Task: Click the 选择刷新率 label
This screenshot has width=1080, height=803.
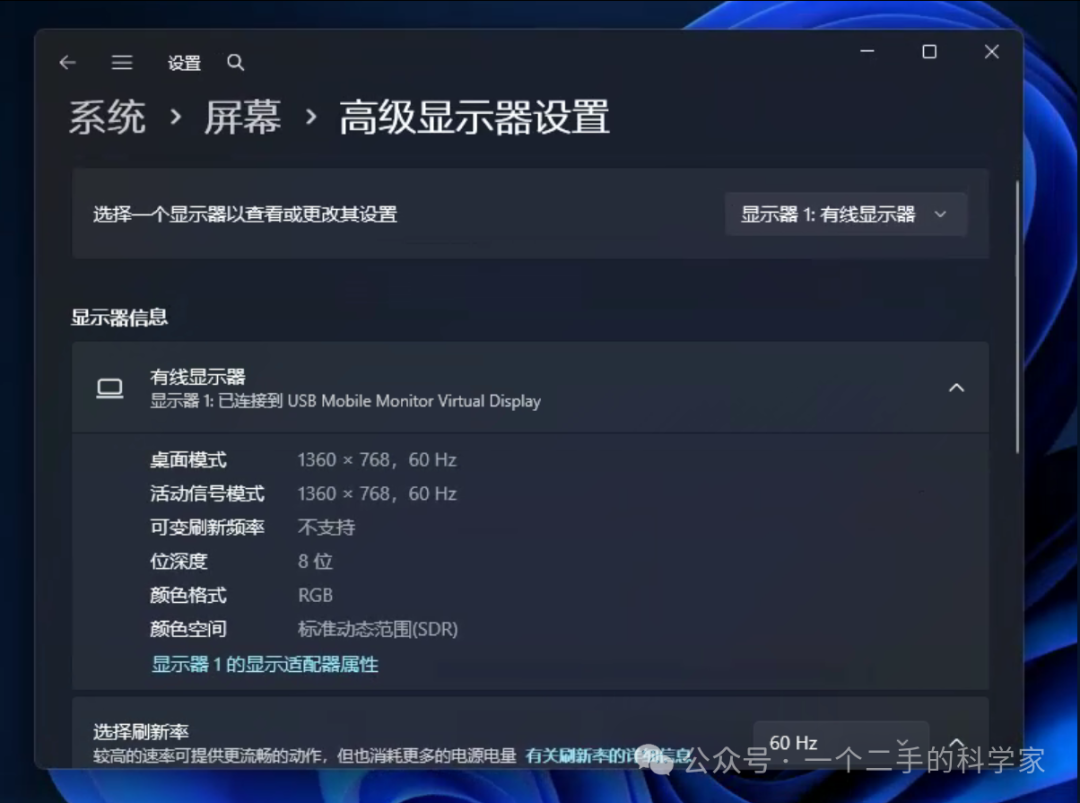Action: click(x=141, y=731)
